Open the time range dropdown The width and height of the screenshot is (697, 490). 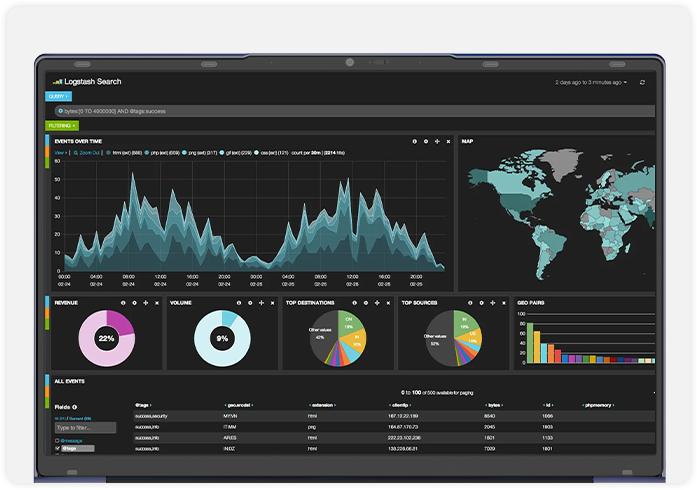coord(591,82)
